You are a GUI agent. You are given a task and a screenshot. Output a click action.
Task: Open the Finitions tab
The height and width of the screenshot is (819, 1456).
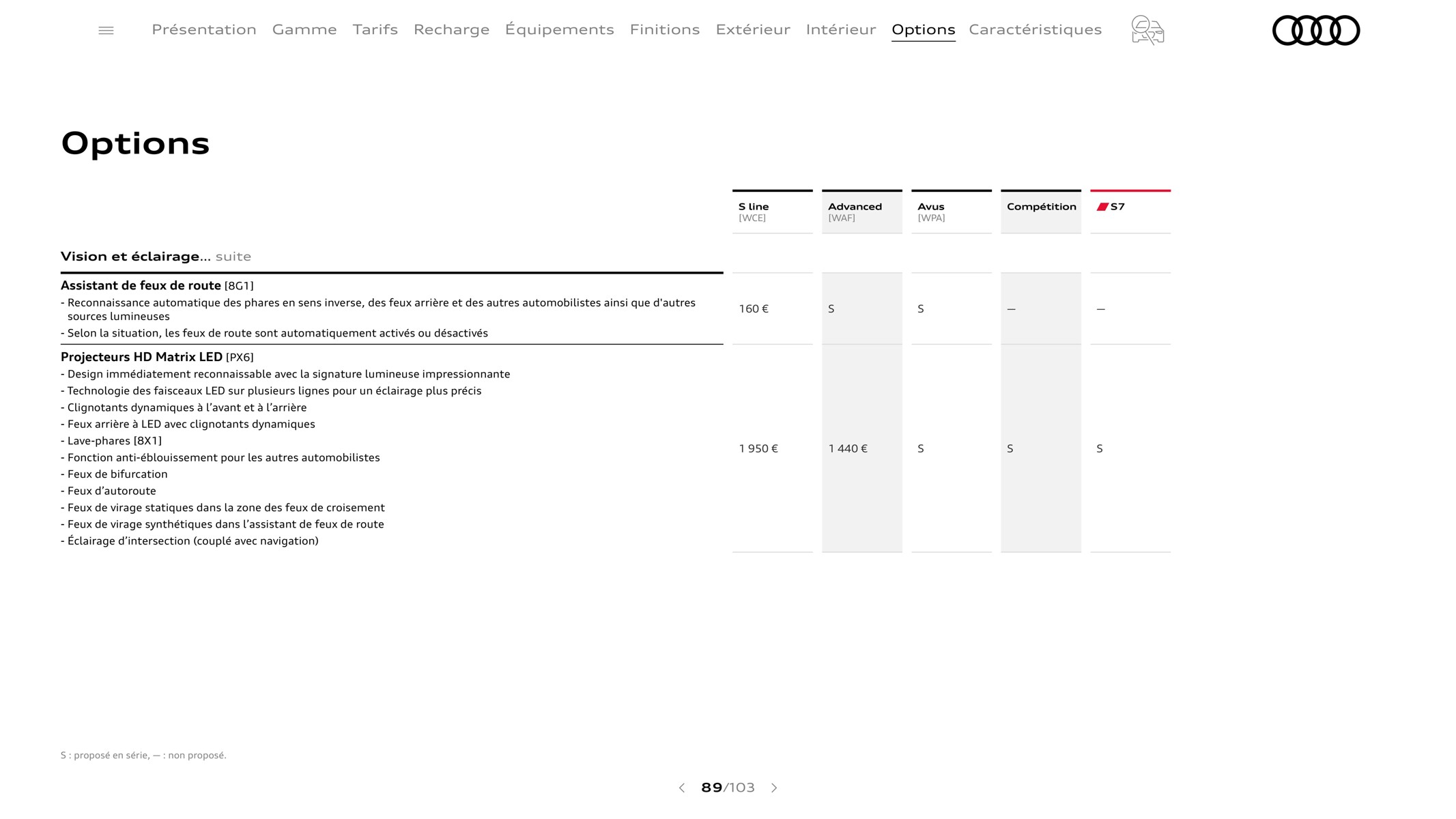pos(664,29)
